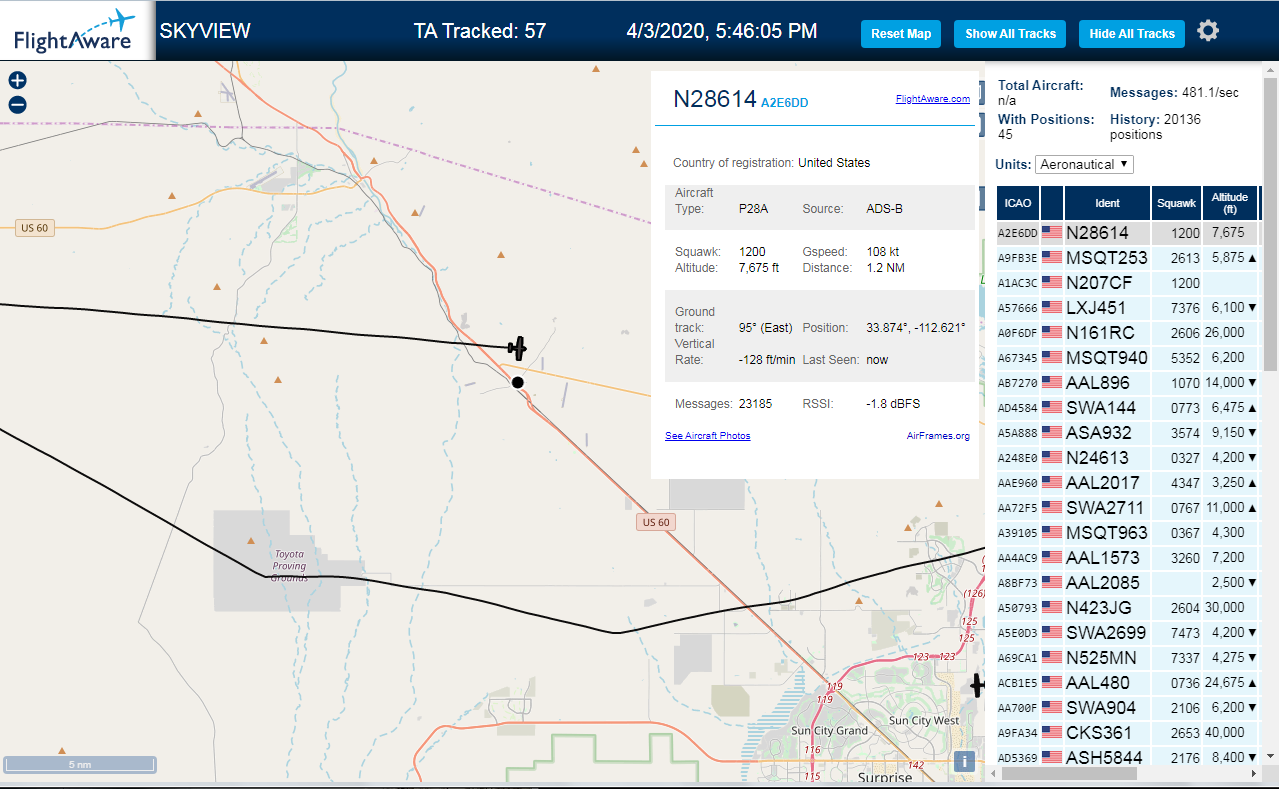Click the N28614 title in info panel
Screen dimensions: 1279x789
tap(714, 98)
